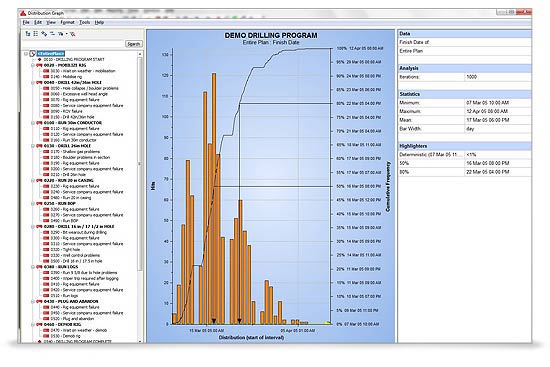Open the Format menu
Image resolution: width=550 pixels, height=367 pixels.
[x=67, y=22]
